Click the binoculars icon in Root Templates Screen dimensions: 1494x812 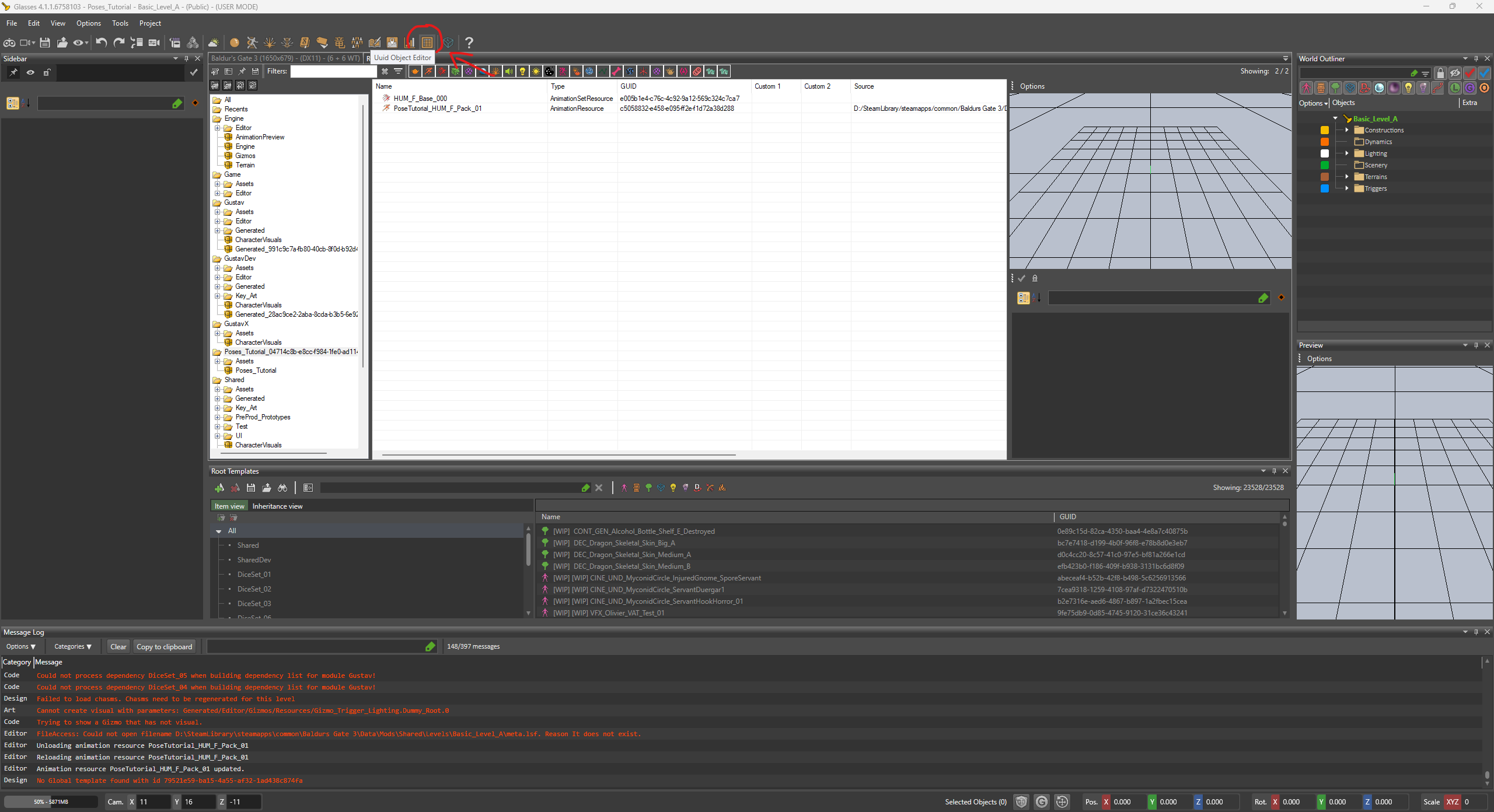tap(282, 488)
